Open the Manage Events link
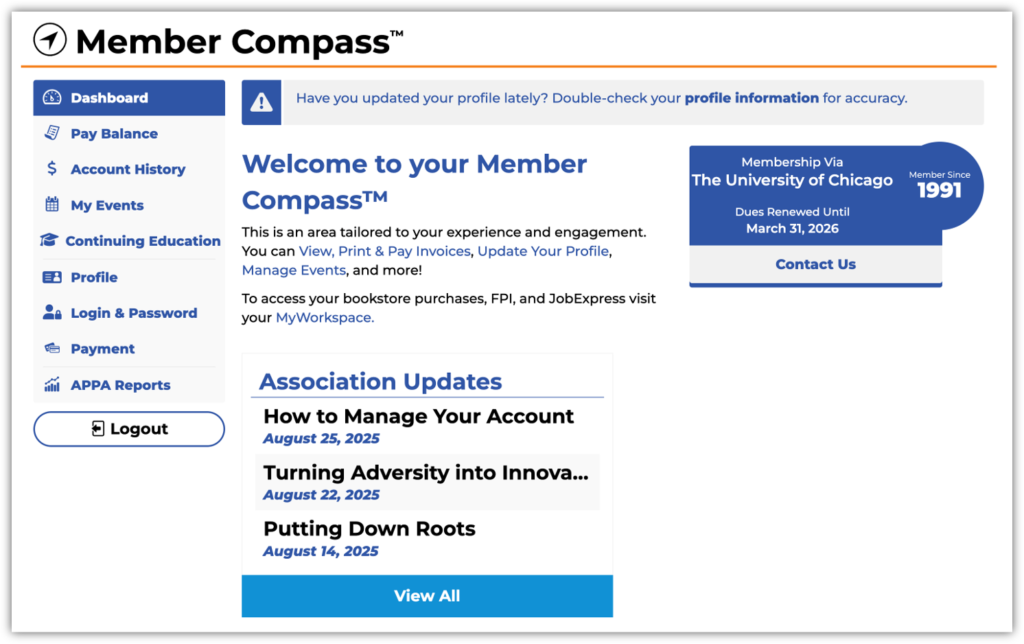The height and width of the screenshot is (644, 1024). pyautogui.click(x=294, y=270)
